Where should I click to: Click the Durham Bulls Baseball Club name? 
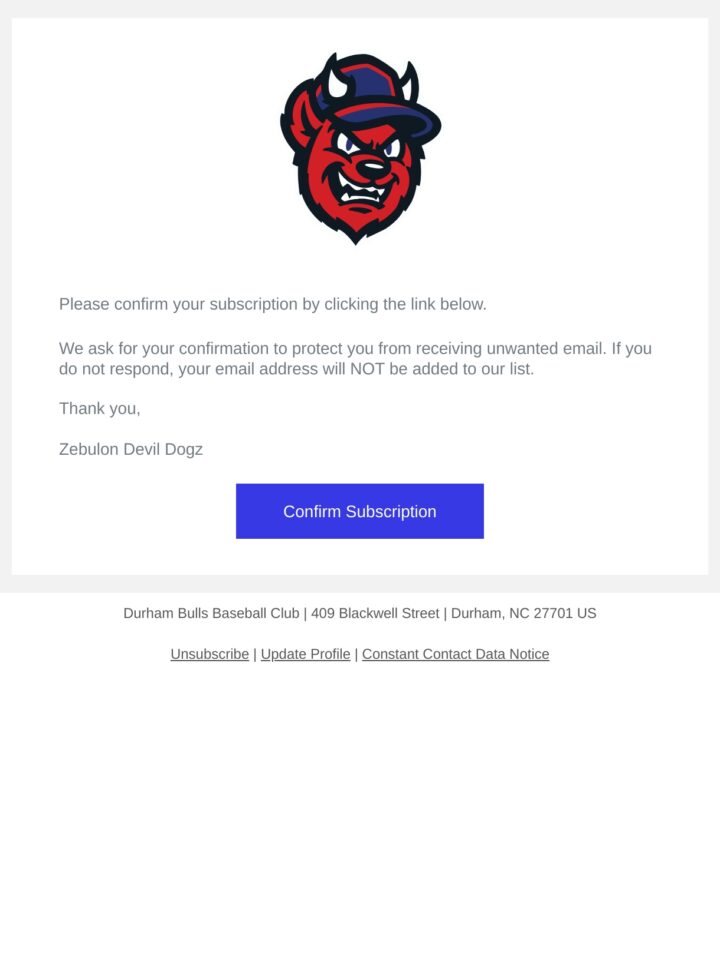211,613
